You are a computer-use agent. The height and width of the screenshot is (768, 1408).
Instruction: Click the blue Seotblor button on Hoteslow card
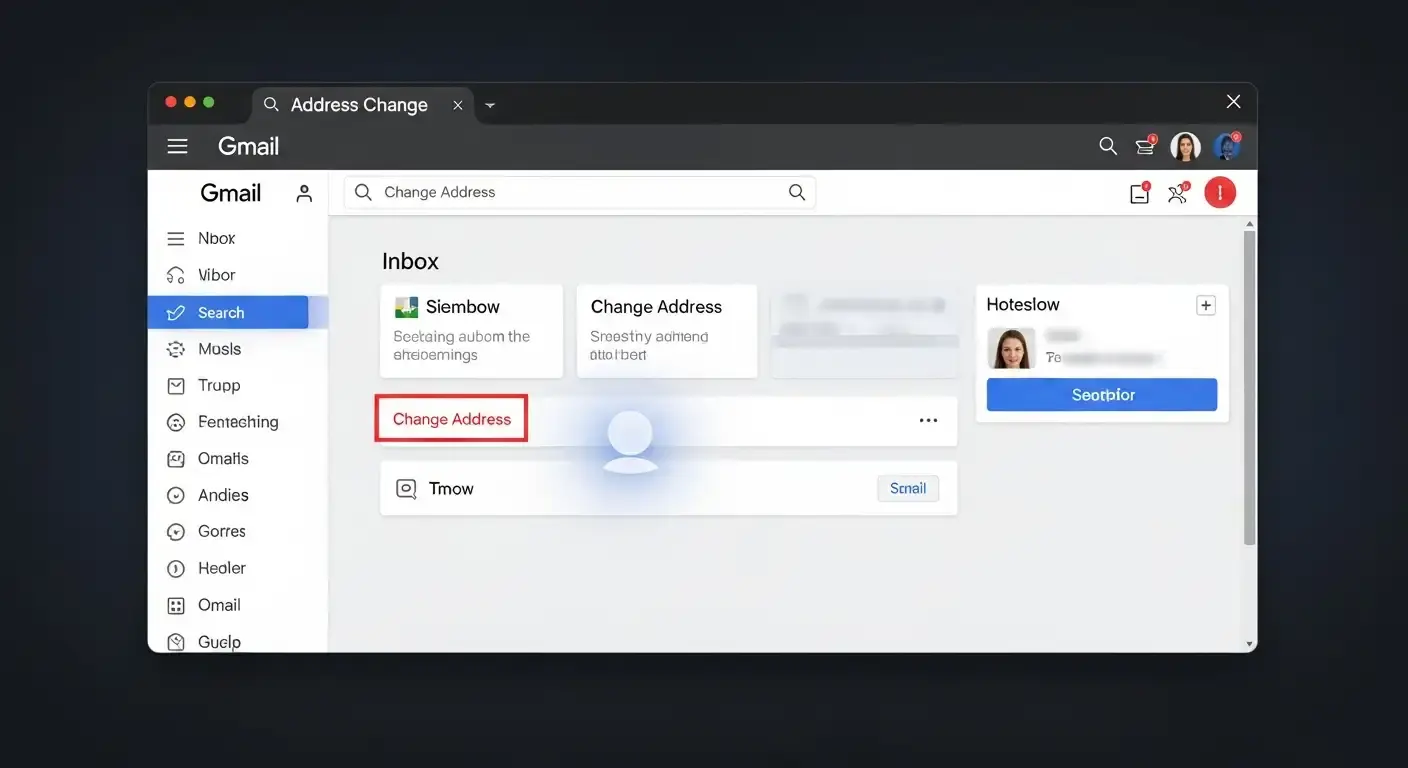pos(1101,394)
